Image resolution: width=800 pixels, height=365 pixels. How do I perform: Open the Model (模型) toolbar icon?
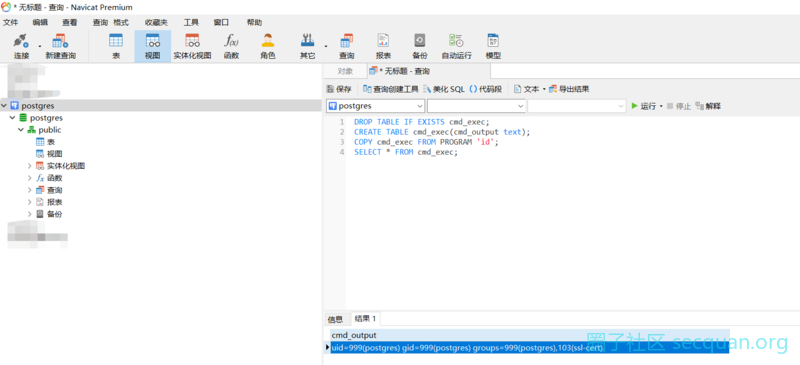[x=493, y=47]
